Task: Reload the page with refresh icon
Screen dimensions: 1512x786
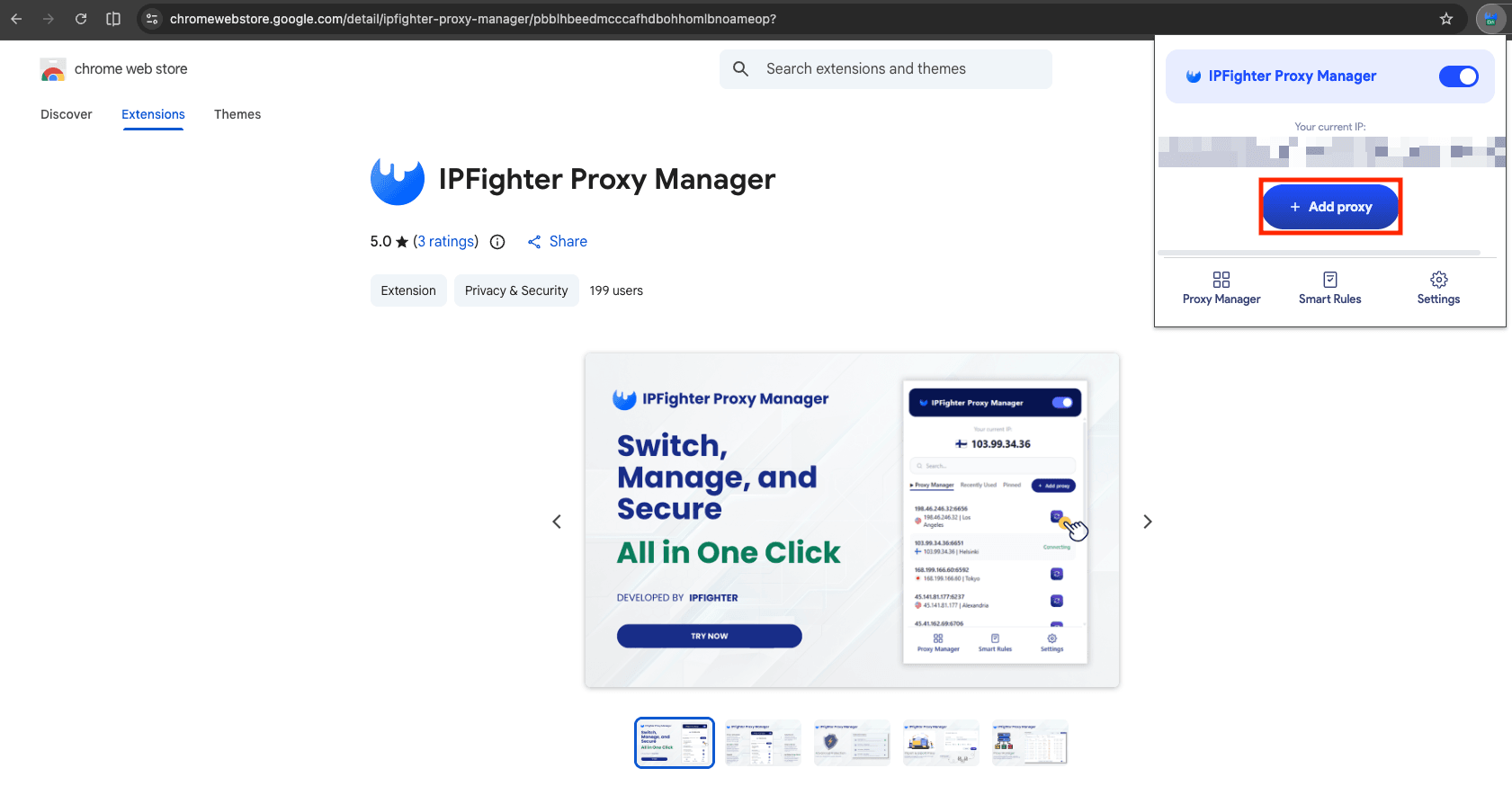Action: (x=81, y=19)
